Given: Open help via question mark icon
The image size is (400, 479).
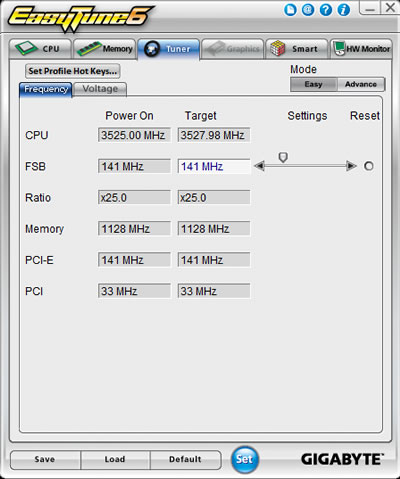Looking at the screenshot, I should pyautogui.click(x=326, y=10).
